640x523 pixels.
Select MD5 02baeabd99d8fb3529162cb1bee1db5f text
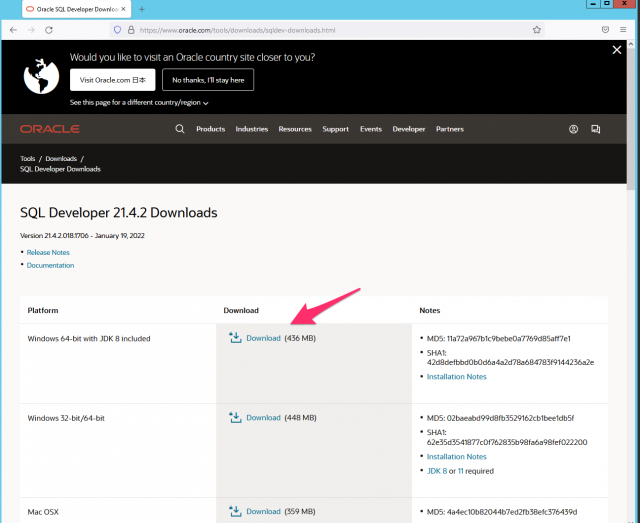tap(500, 418)
